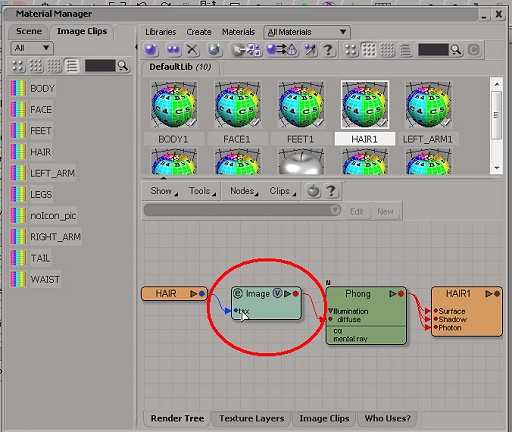Switch left panel to list view icon
Image resolution: width=512 pixels, height=432 pixels.
tap(72, 66)
